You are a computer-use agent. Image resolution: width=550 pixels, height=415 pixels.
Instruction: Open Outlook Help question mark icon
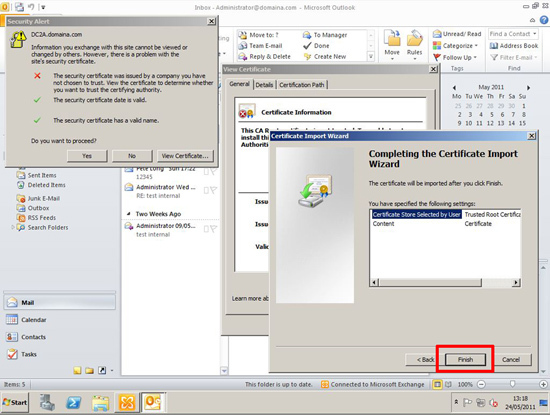(544, 20)
